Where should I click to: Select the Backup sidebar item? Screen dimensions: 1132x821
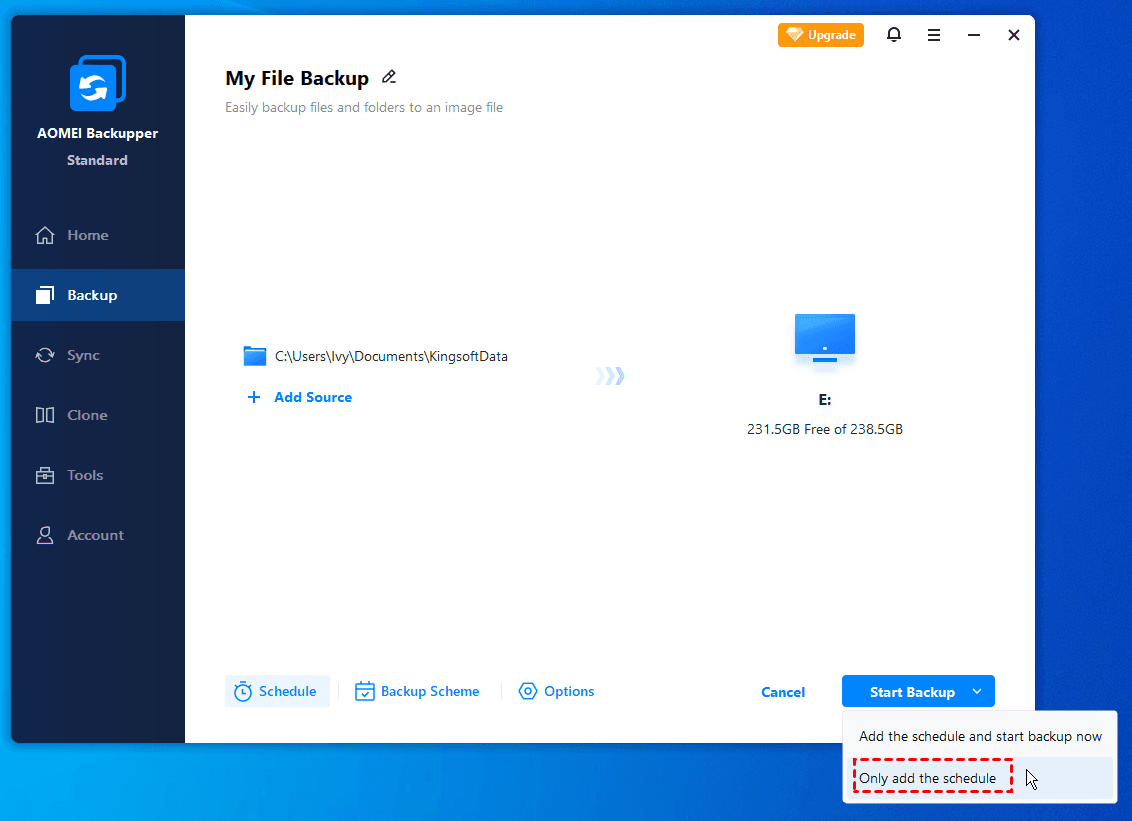(x=97, y=295)
